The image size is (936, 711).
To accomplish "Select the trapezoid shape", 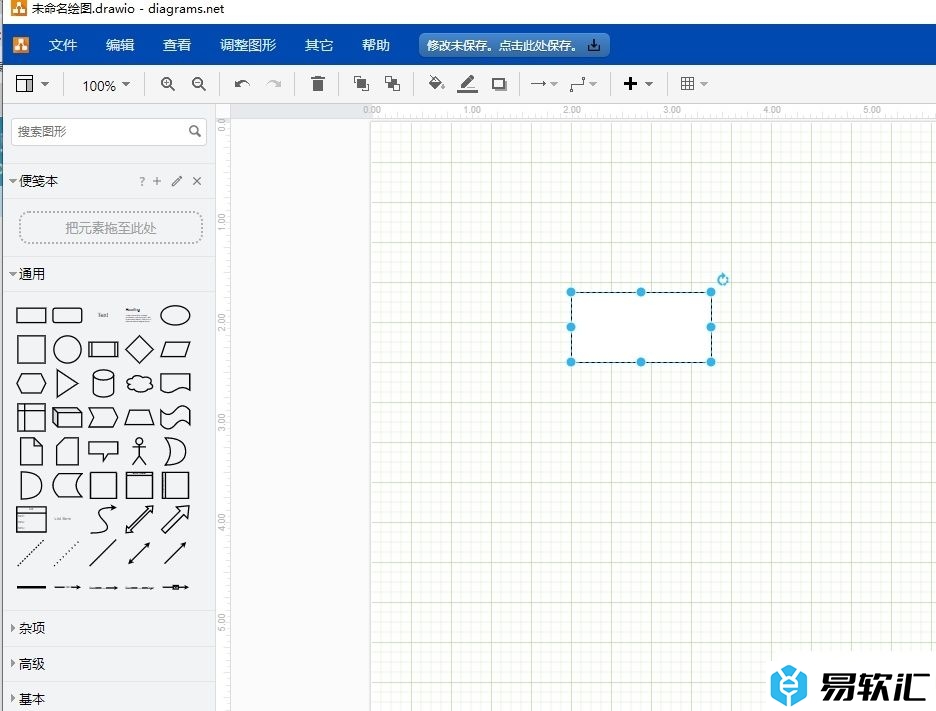I will 140,417.
